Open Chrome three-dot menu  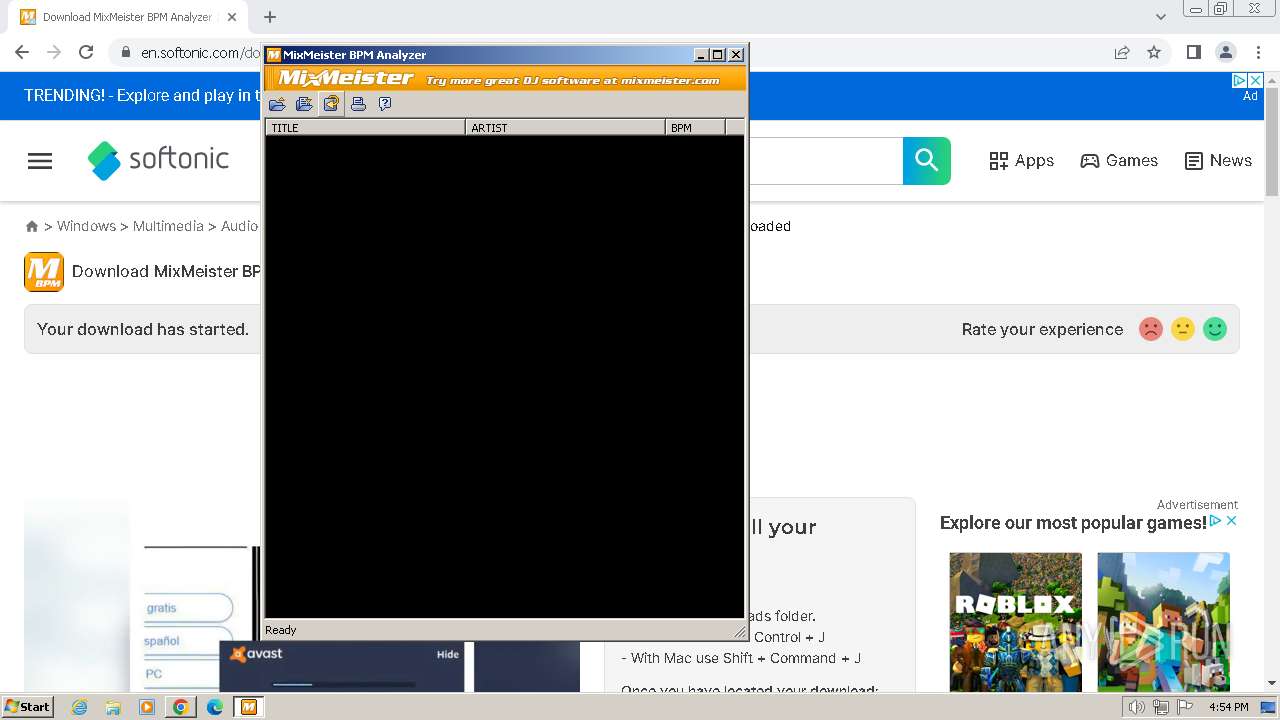pos(1258,52)
